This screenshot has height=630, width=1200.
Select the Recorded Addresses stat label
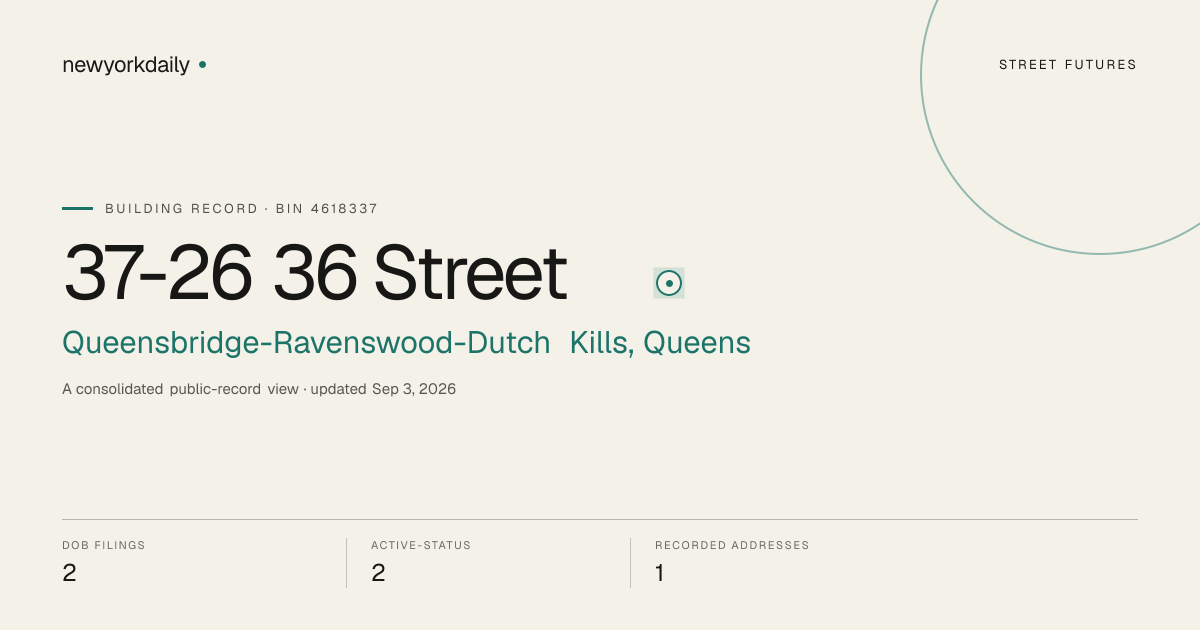[x=732, y=545]
